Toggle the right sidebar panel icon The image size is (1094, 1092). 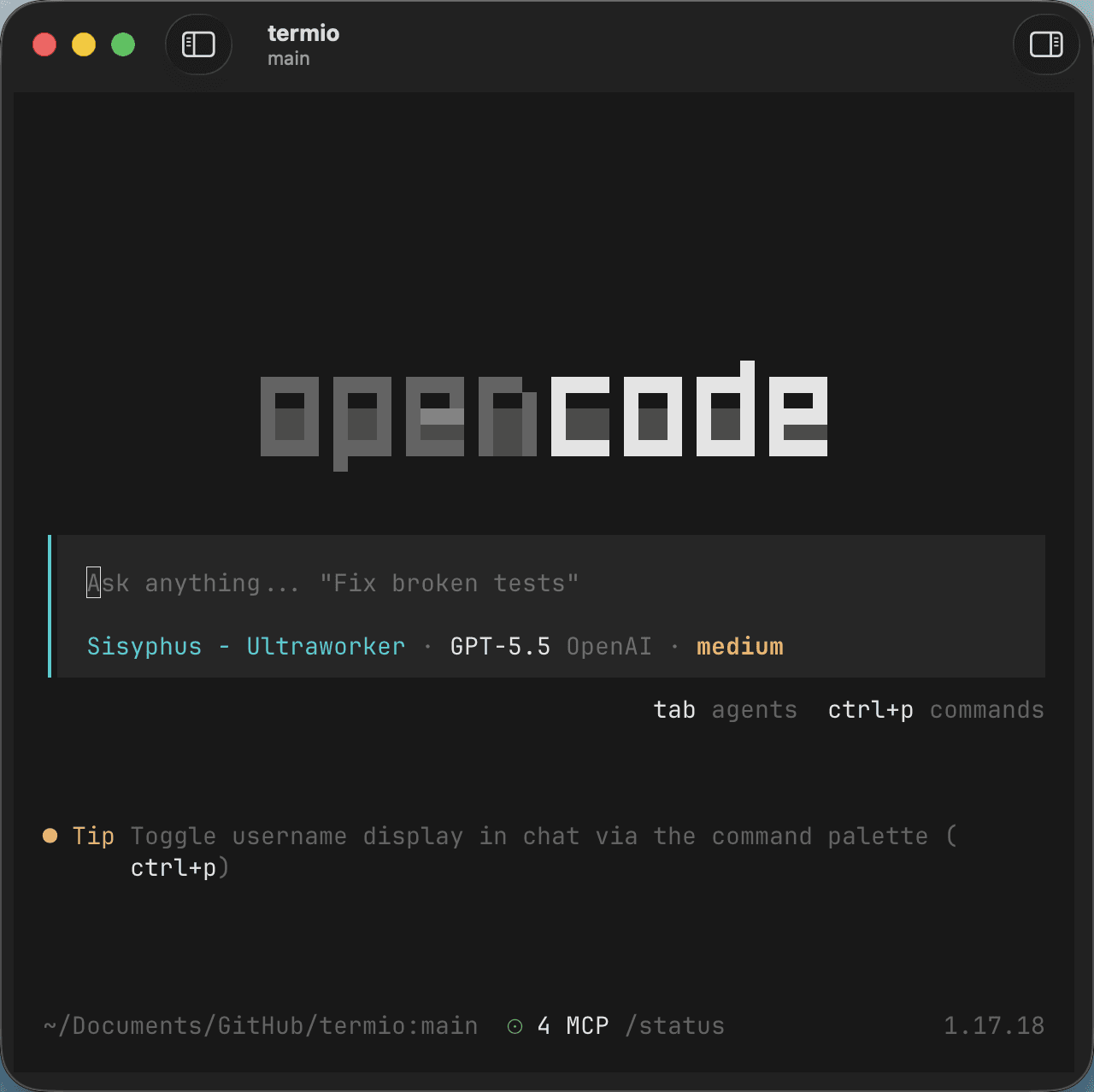click(x=1046, y=44)
